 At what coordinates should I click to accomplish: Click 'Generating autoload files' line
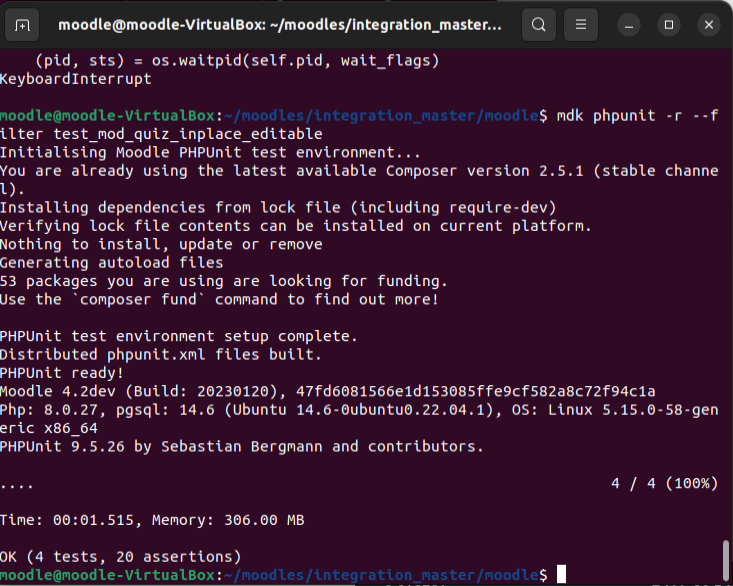click(112, 263)
